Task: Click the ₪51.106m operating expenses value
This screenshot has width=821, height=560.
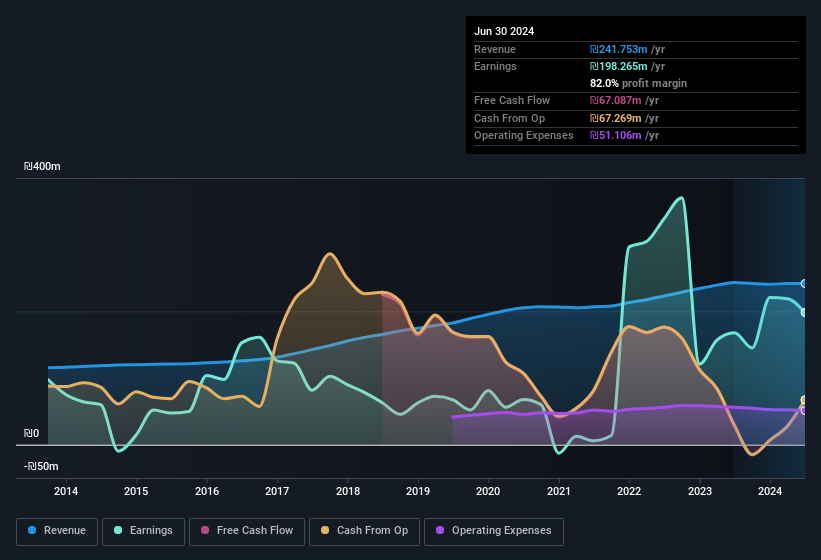Action: [x=615, y=136]
